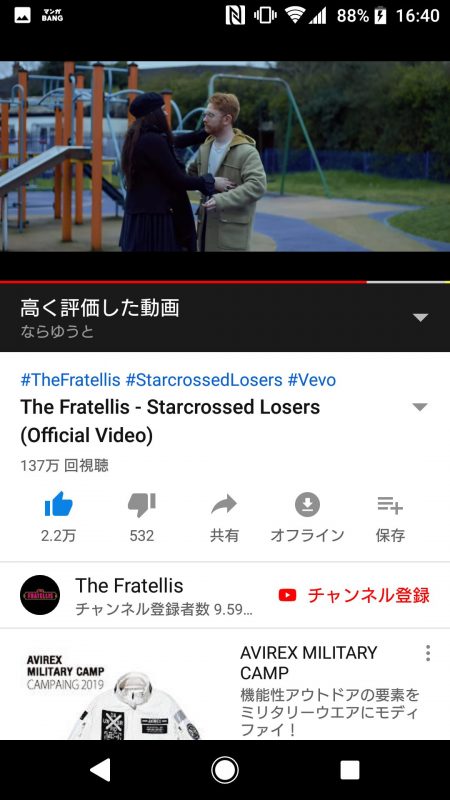Save to playlist with the 保存 icon
Viewport: 450px width, 800px height.
point(390,506)
